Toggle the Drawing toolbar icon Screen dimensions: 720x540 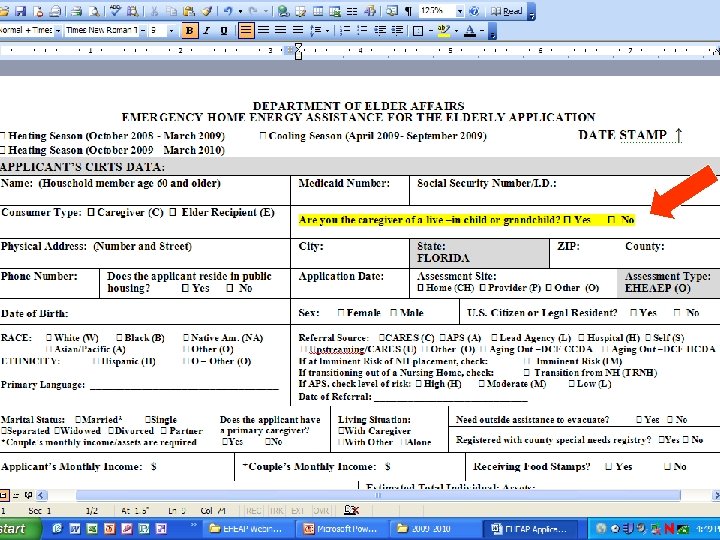370,11
